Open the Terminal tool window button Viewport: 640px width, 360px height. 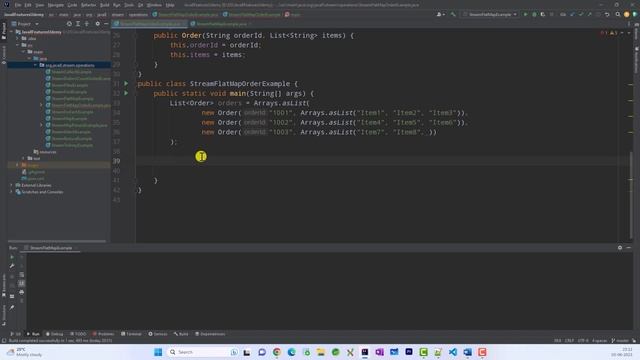point(131,334)
